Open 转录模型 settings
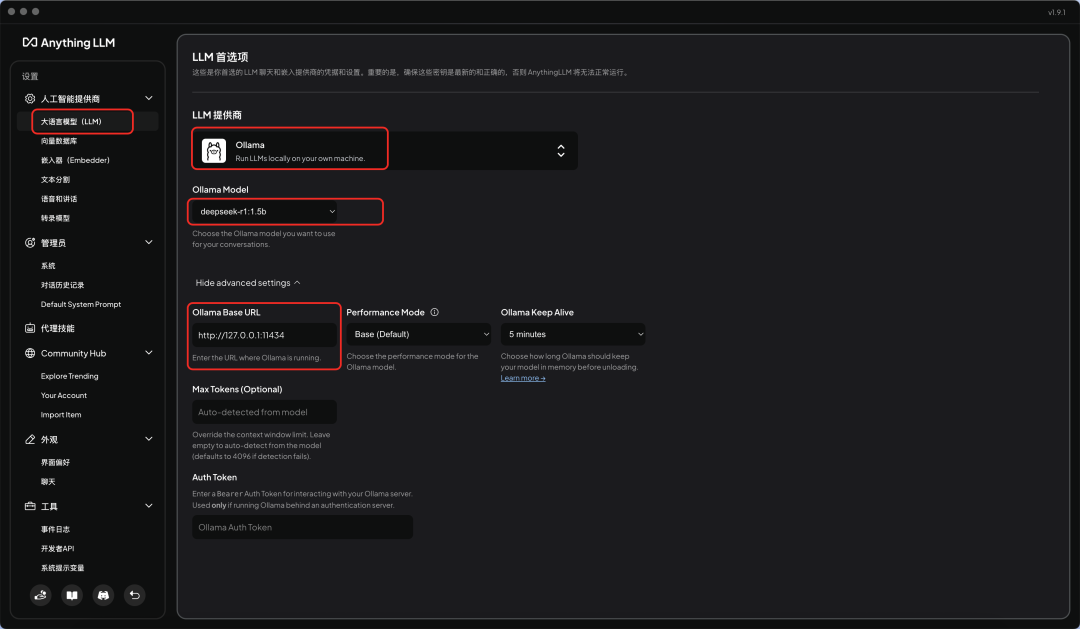 [55, 218]
